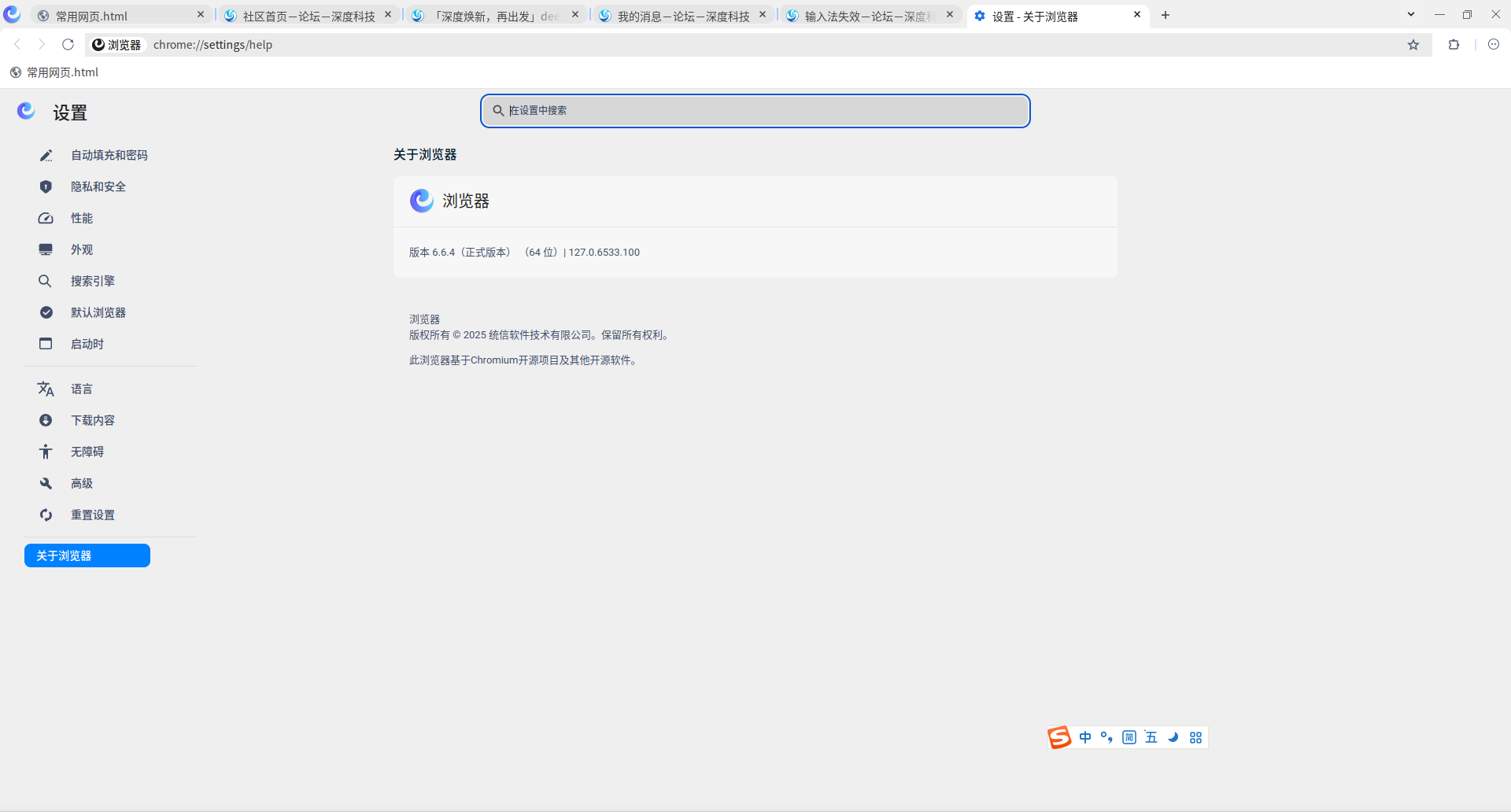Select 关于浏览器 in the sidebar
Viewport: 1511px width, 812px height.
tap(87, 556)
